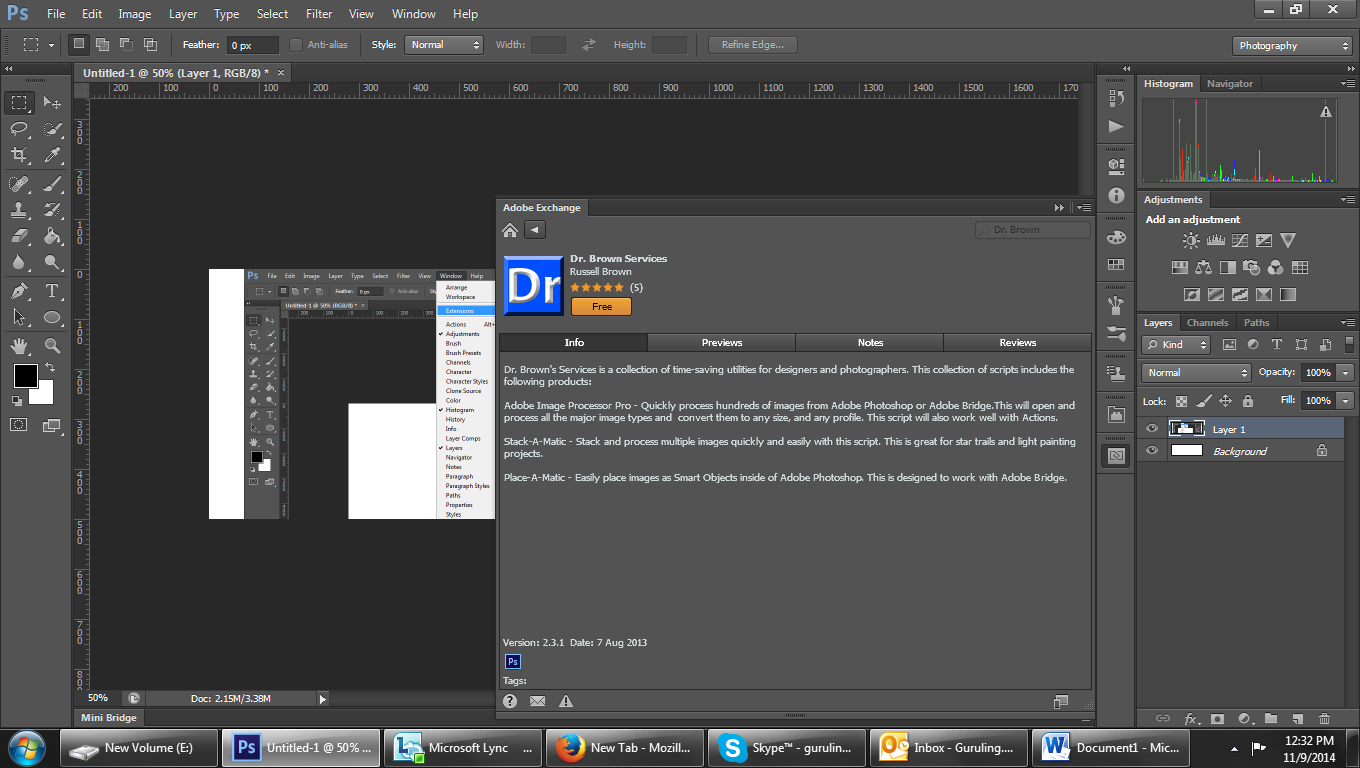Open the Filter menu
Image resolution: width=1360 pixels, height=768 pixels.
[318, 13]
